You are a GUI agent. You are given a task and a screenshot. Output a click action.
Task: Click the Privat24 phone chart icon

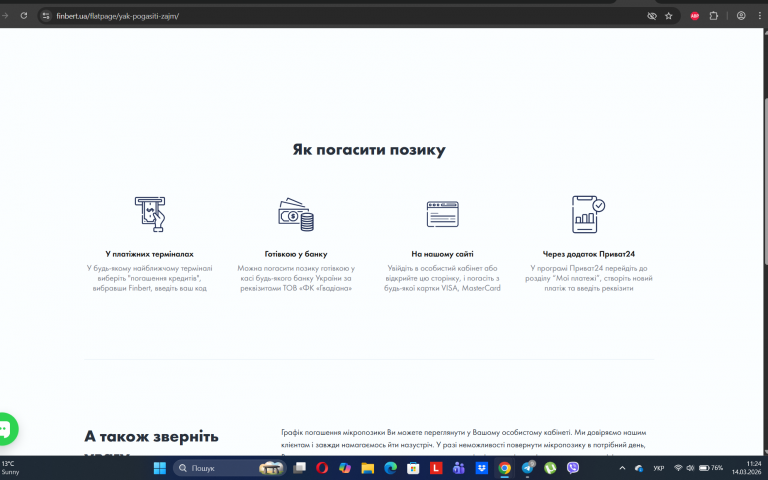point(588,214)
